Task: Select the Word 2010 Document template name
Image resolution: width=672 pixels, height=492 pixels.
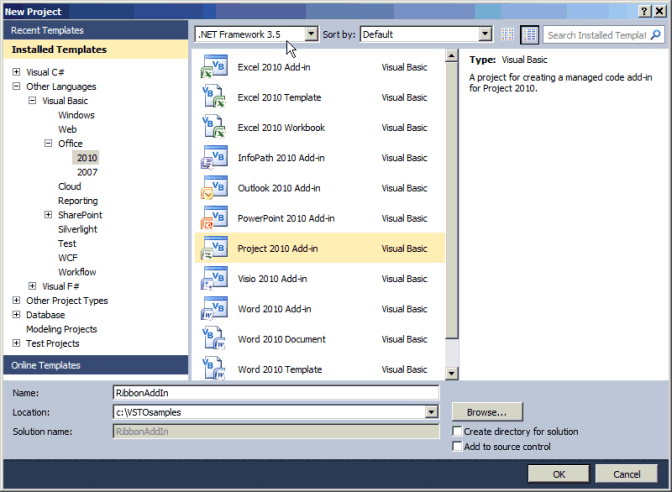Action: [282, 339]
